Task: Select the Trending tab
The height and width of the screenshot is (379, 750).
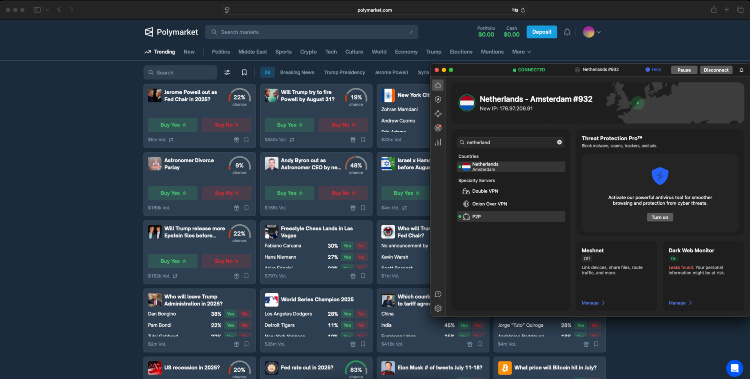Action: point(160,52)
